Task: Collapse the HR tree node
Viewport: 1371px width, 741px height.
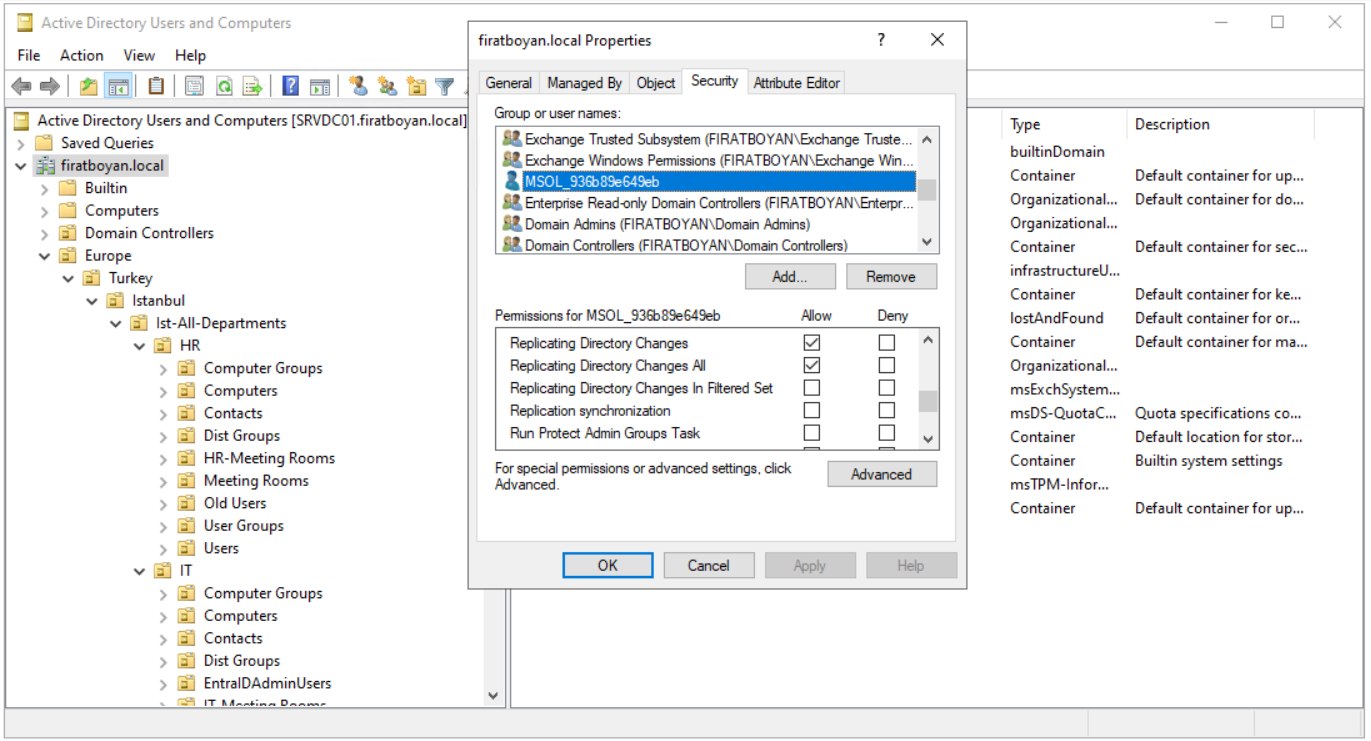Action: (x=141, y=346)
